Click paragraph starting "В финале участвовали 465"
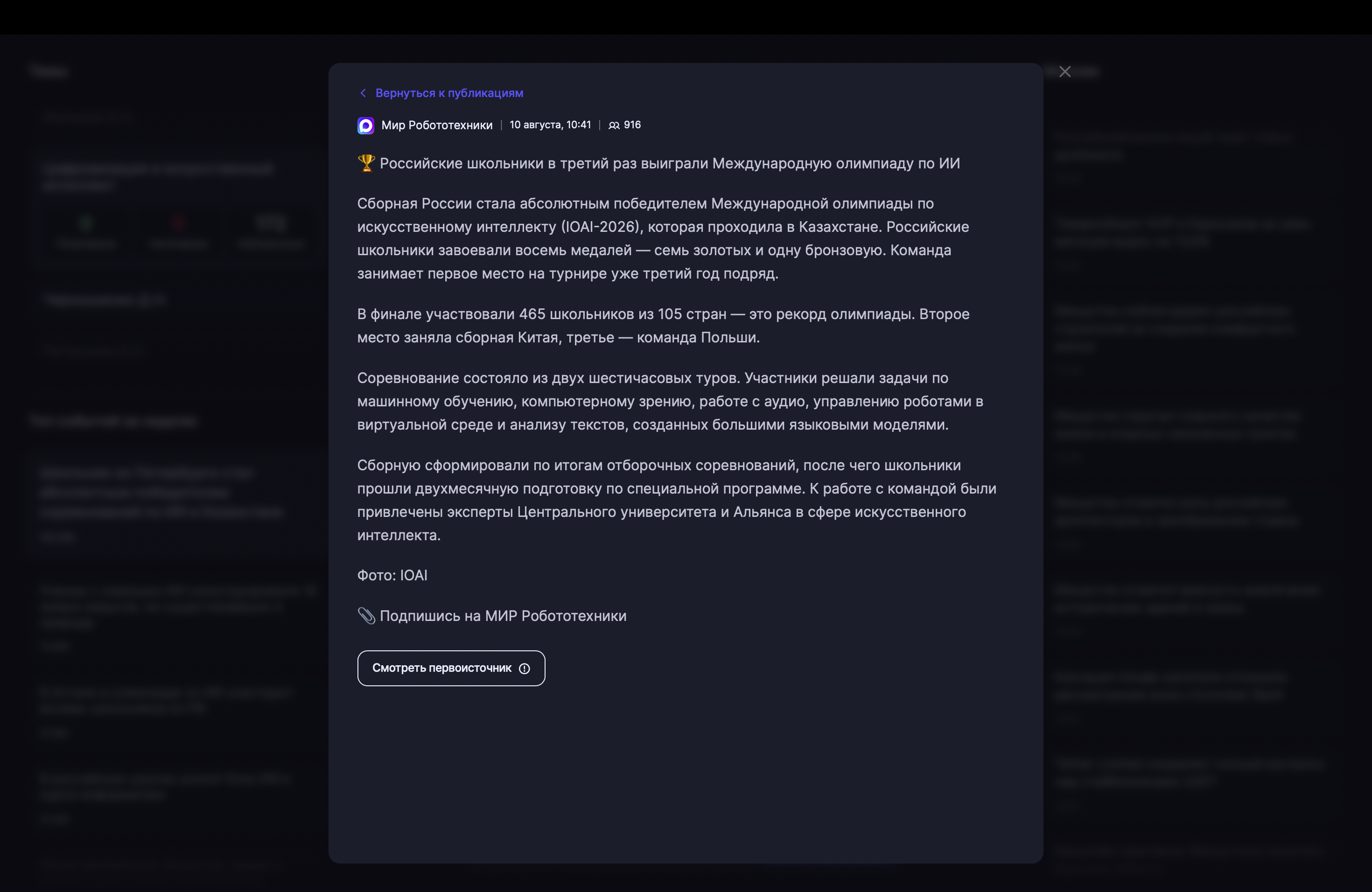The image size is (1372, 892). (663, 326)
